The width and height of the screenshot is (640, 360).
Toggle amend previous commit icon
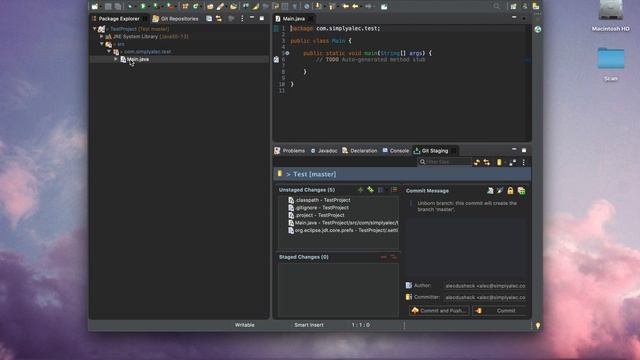coord(490,191)
